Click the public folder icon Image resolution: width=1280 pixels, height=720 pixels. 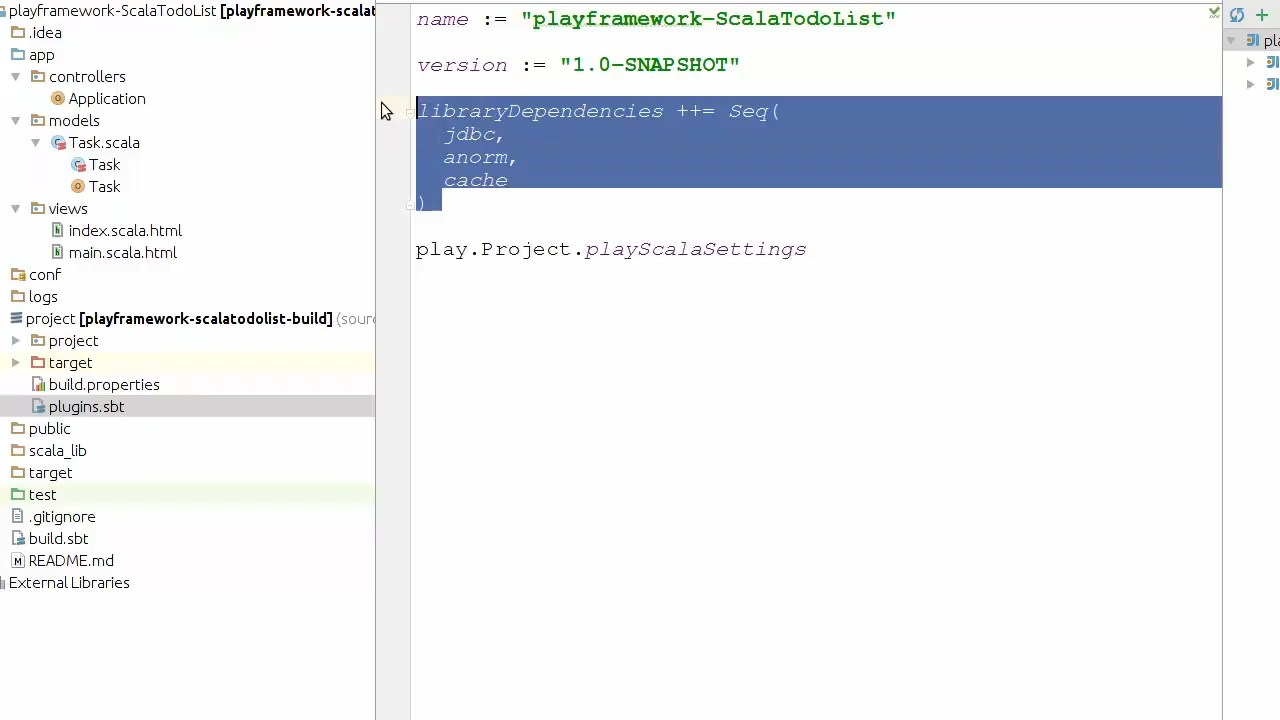(18, 429)
